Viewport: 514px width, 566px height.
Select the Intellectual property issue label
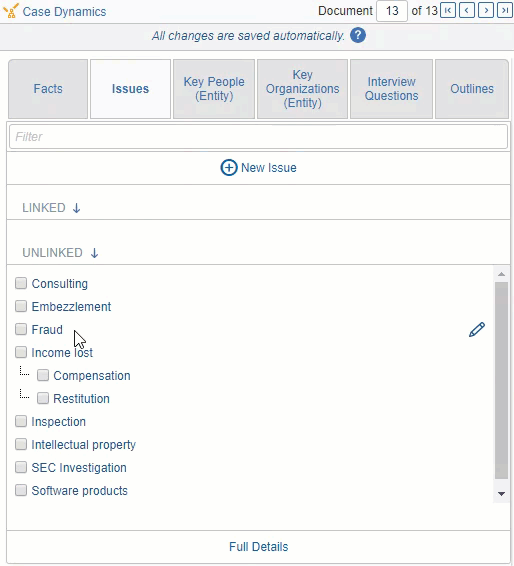[83, 445]
